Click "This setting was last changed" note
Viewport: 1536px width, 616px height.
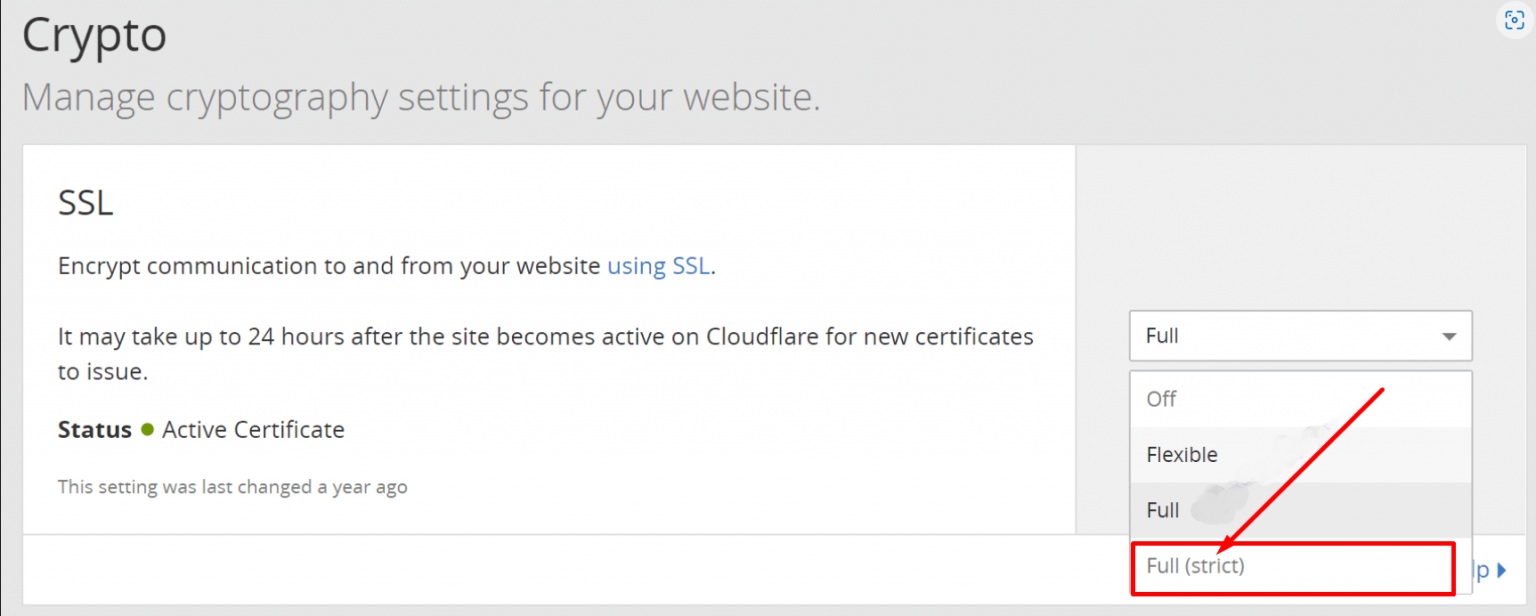pos(232,487)
